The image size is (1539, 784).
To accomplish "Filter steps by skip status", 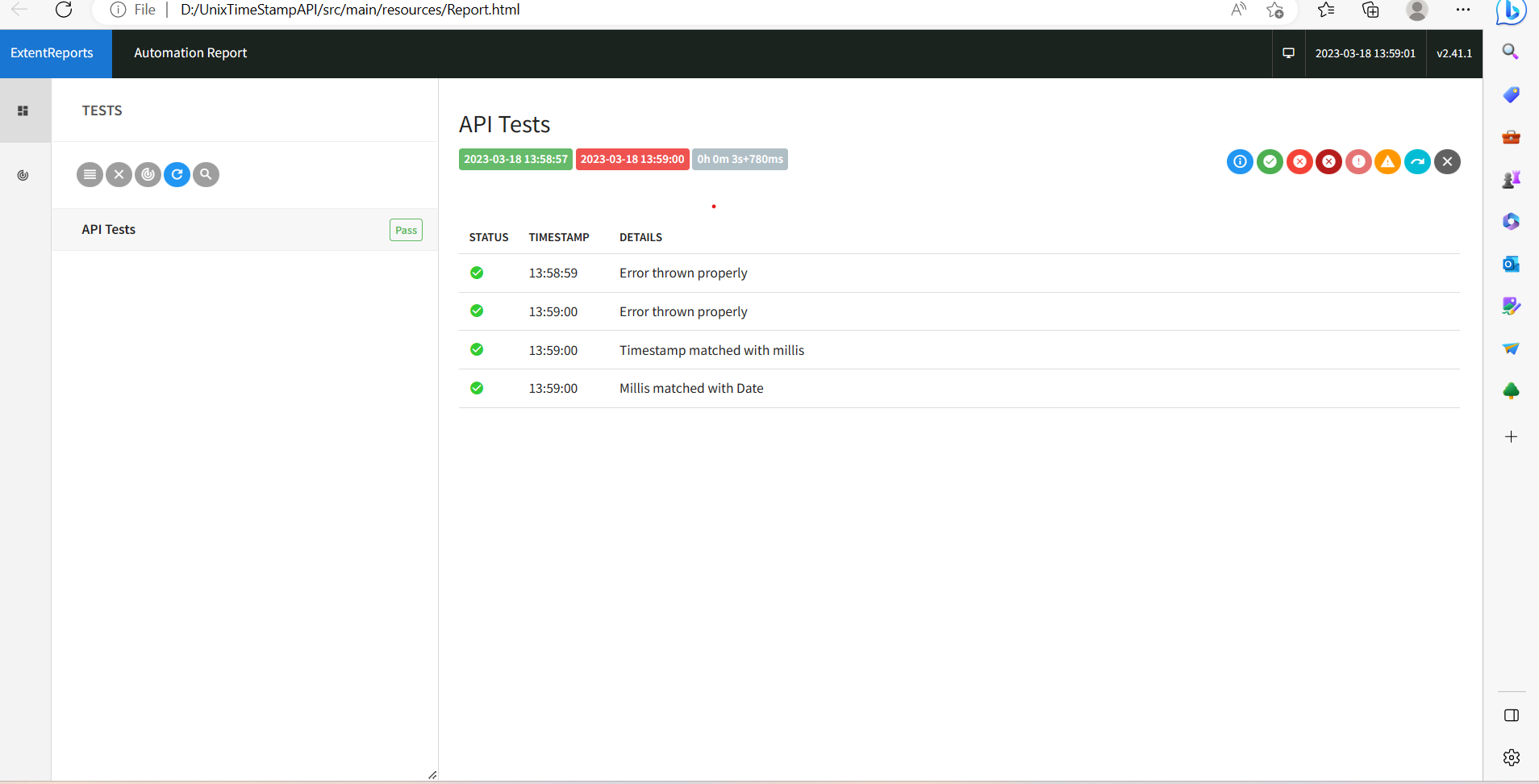I will point(1417,162).
